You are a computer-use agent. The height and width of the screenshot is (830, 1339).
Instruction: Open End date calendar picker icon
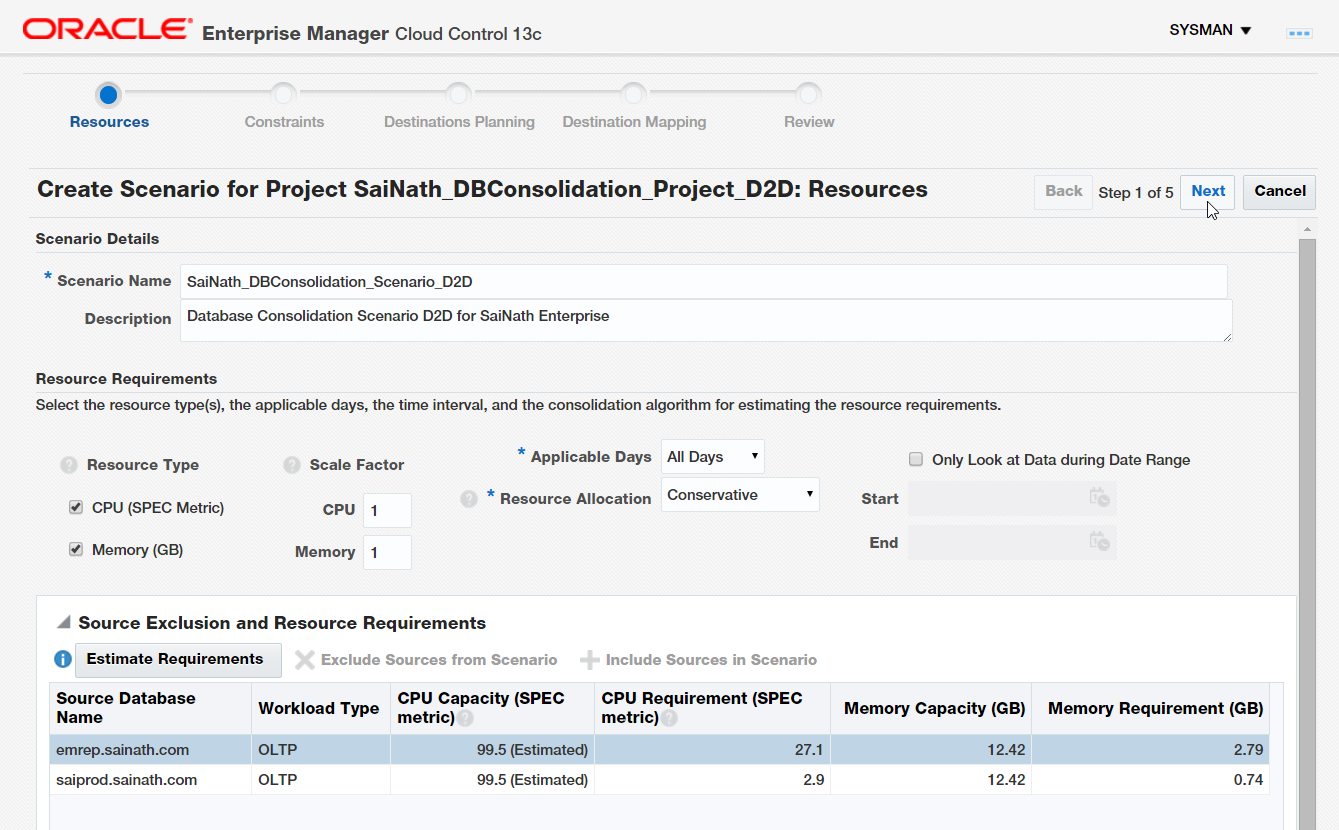(x=1100, y=542)
